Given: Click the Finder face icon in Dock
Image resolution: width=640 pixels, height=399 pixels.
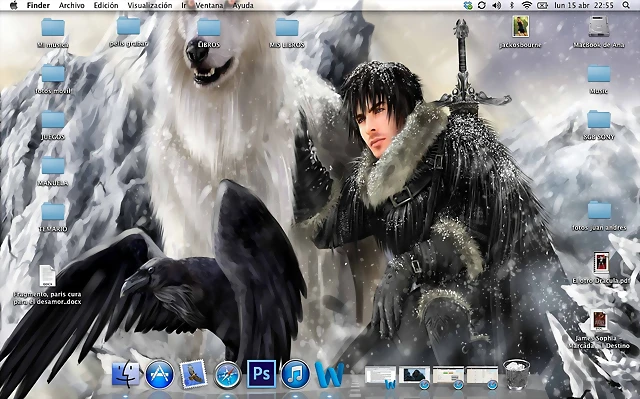Looking at the screenshot, I should point(126,374).
